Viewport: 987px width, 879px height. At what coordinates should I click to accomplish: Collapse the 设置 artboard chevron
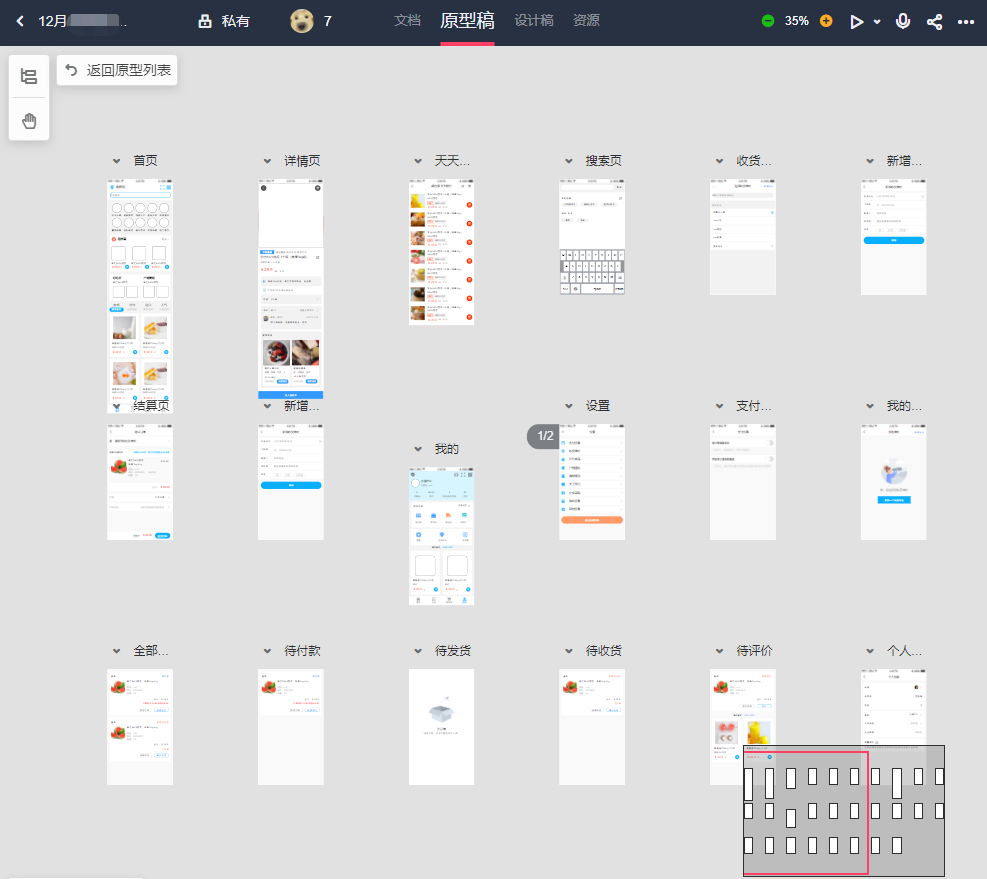(569, 406)
